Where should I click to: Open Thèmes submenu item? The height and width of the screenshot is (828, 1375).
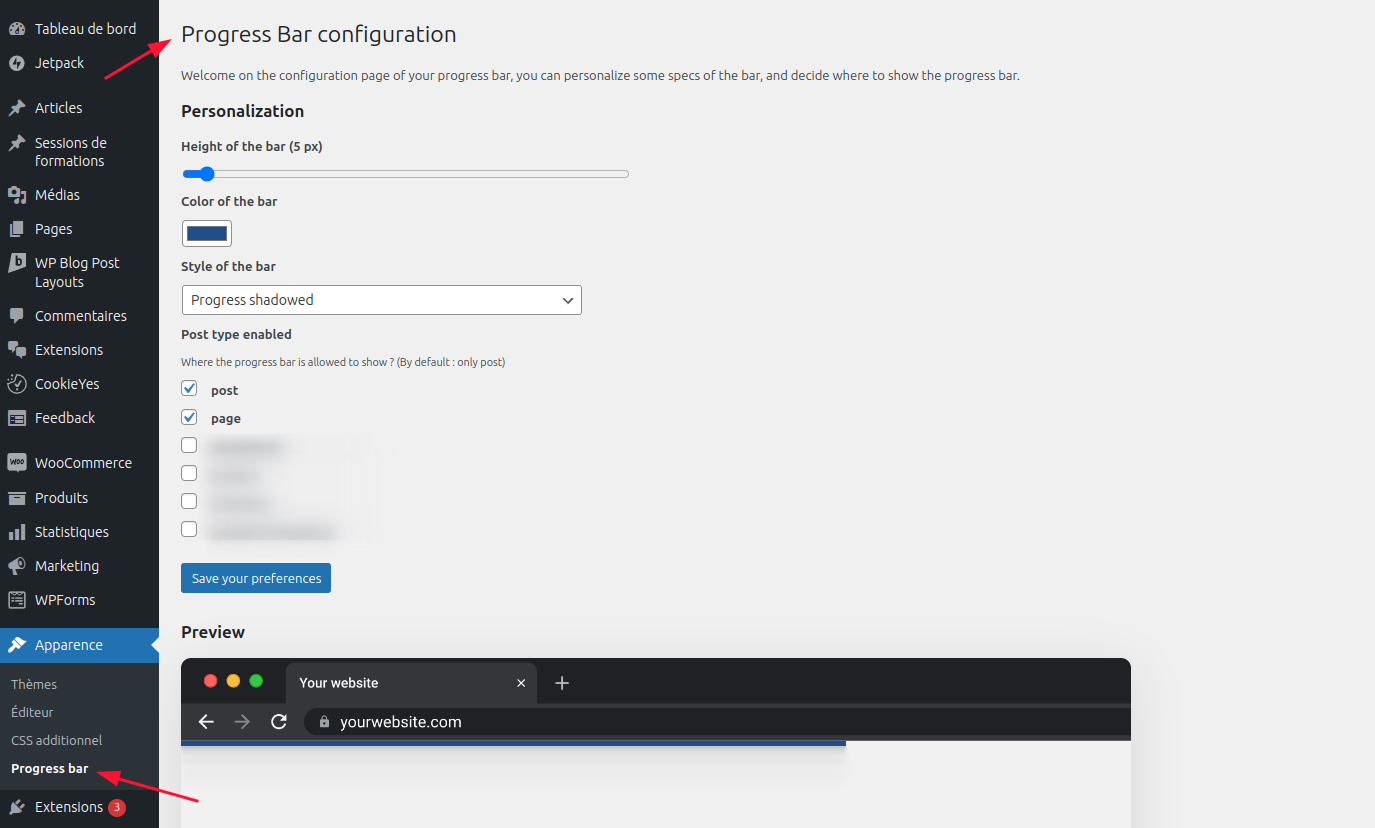[x=34, y=685]
